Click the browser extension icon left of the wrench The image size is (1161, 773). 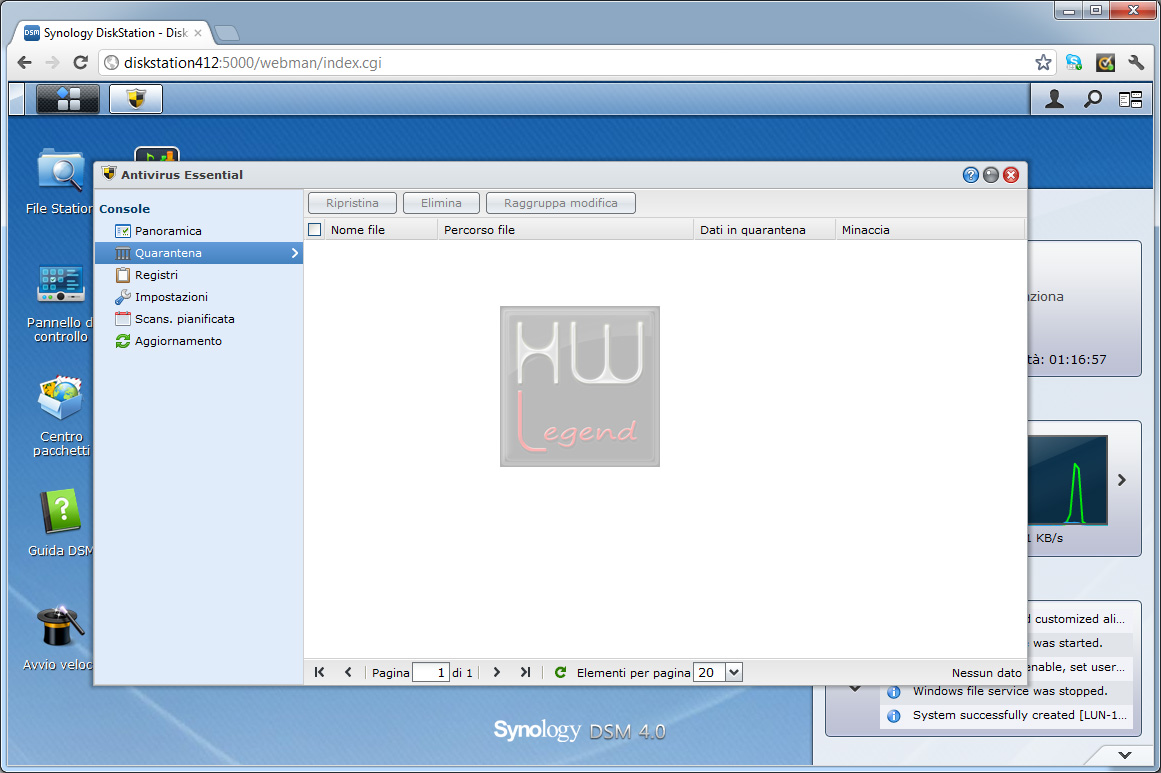[1105, 63]
